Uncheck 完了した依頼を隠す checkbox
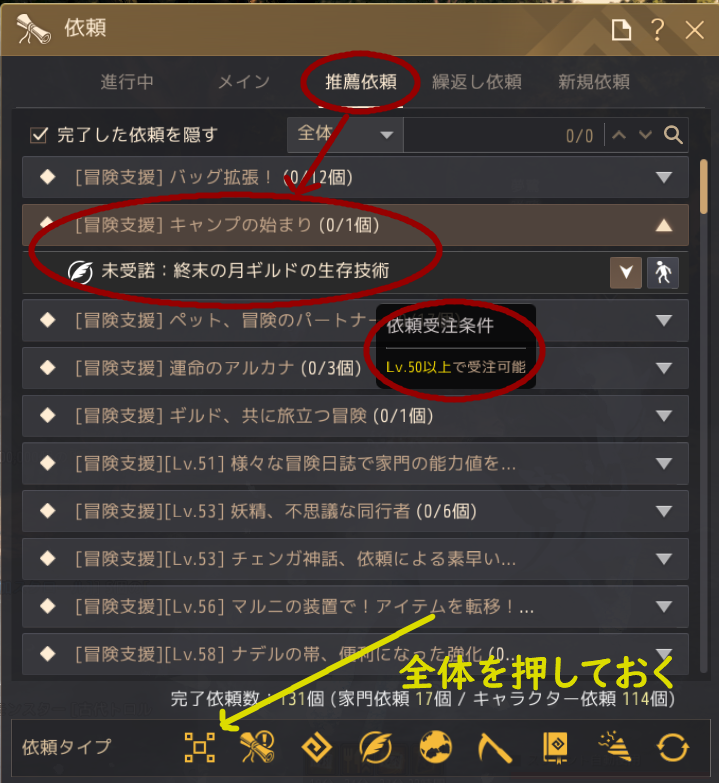Viewport: 719px width, 783px height. (x=39, y=135)
